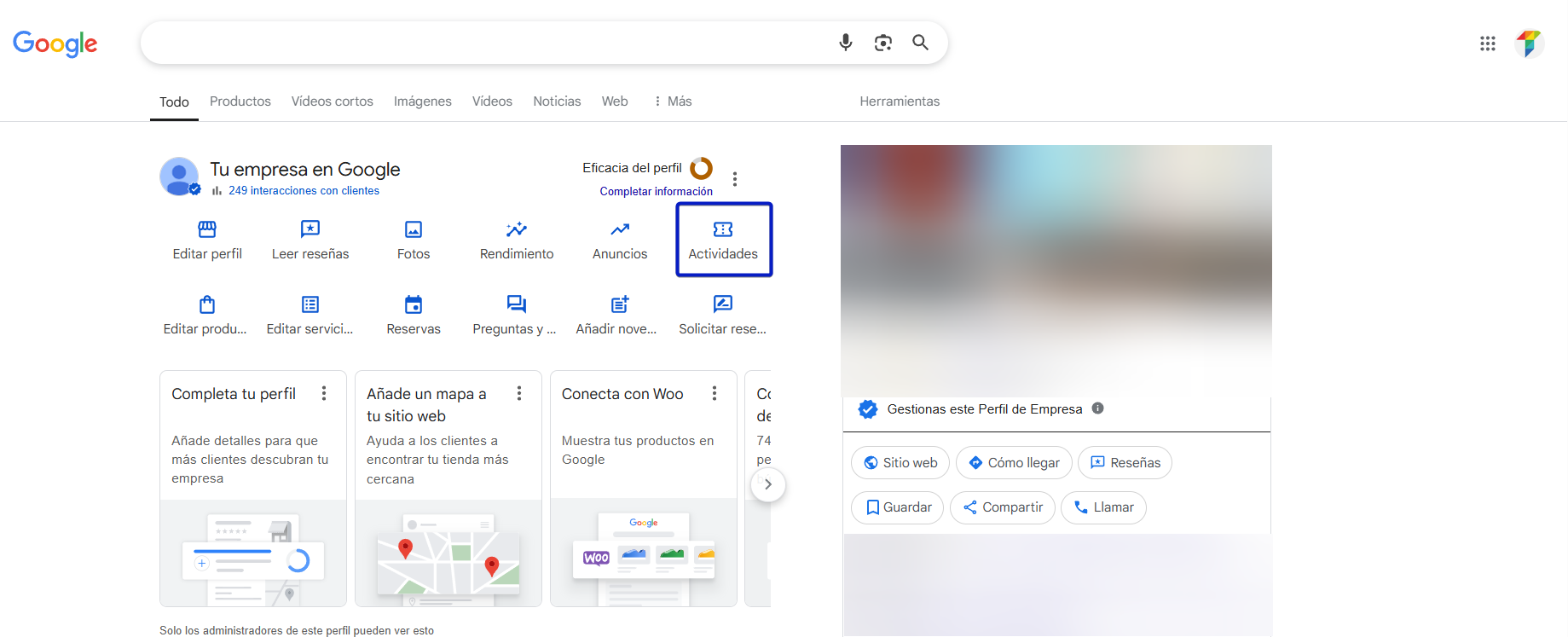Click the business profile avatar
1568x637 pixels.
click(x=179, y=177)
